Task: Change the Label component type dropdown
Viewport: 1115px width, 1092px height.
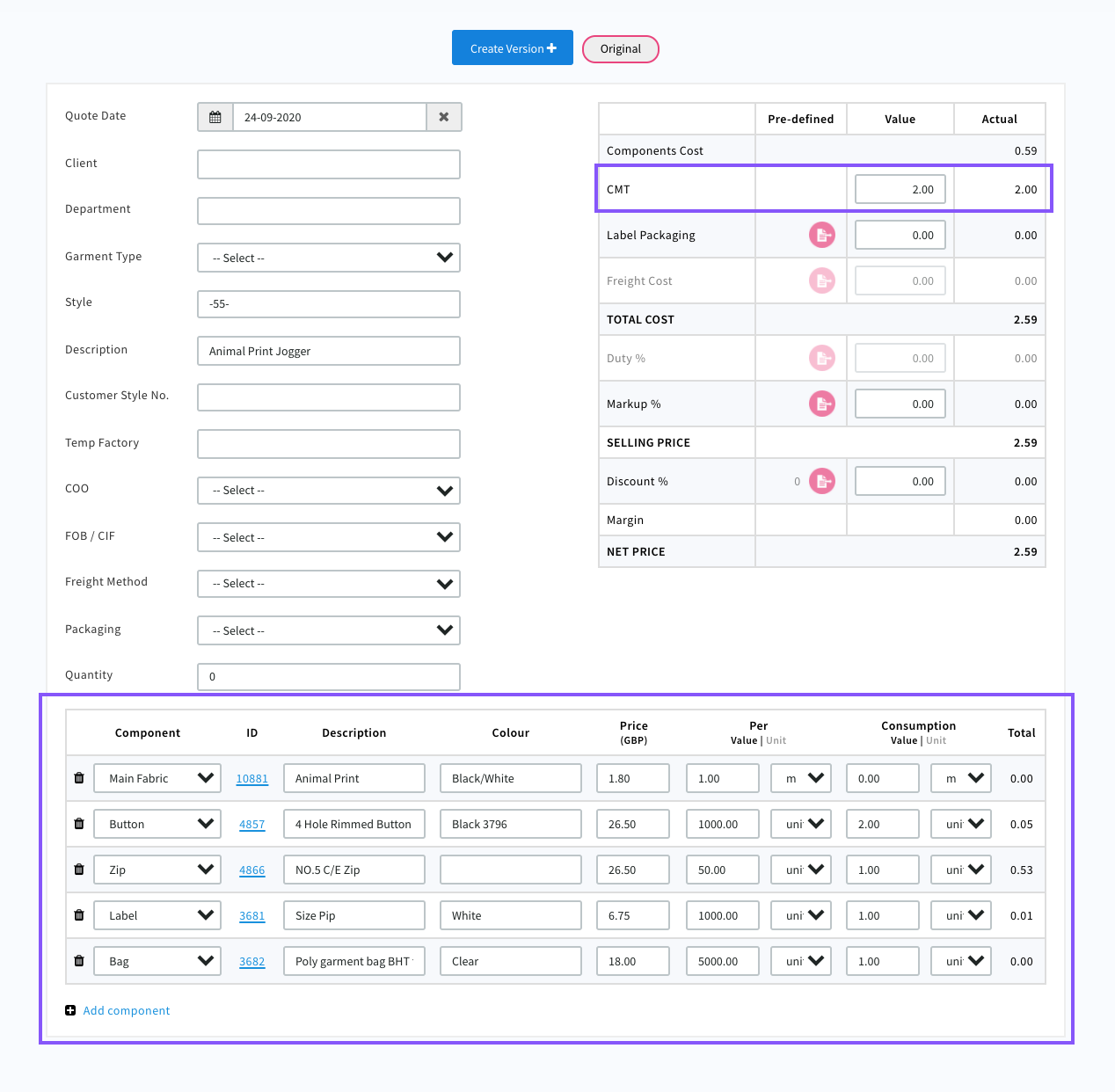Action: [157, 915]
